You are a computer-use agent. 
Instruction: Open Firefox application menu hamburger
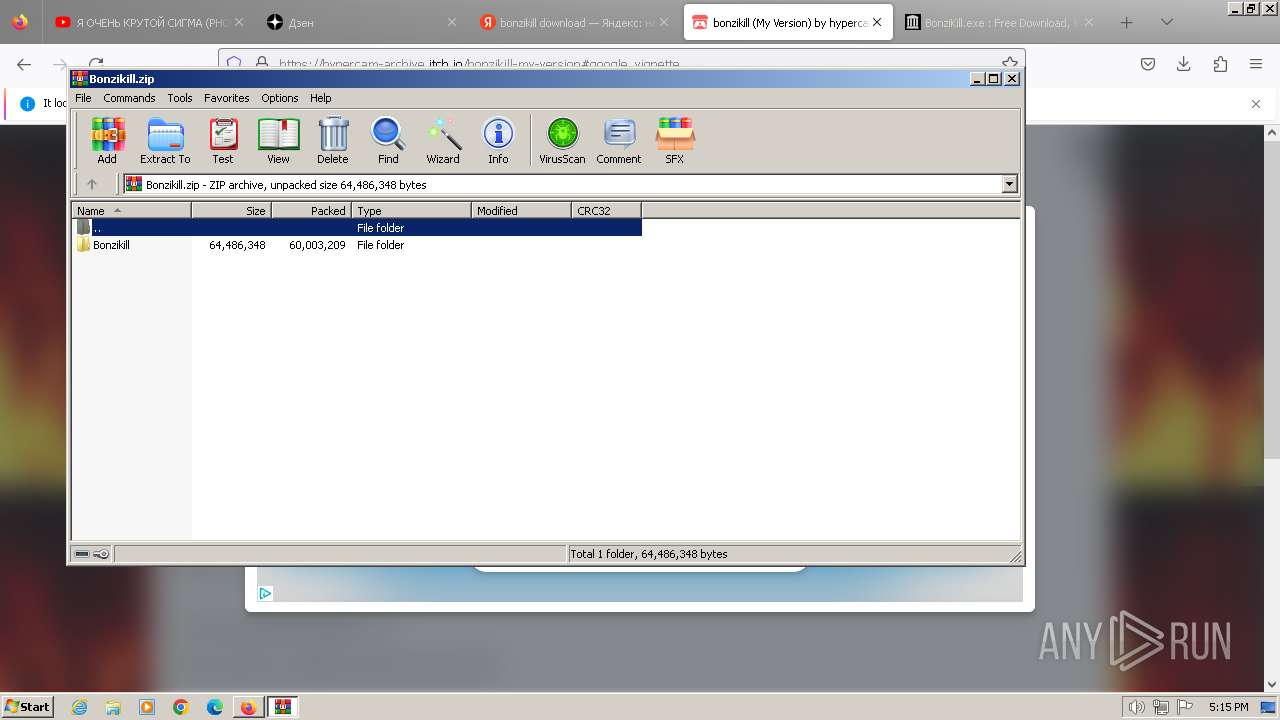pos(1256,64)
